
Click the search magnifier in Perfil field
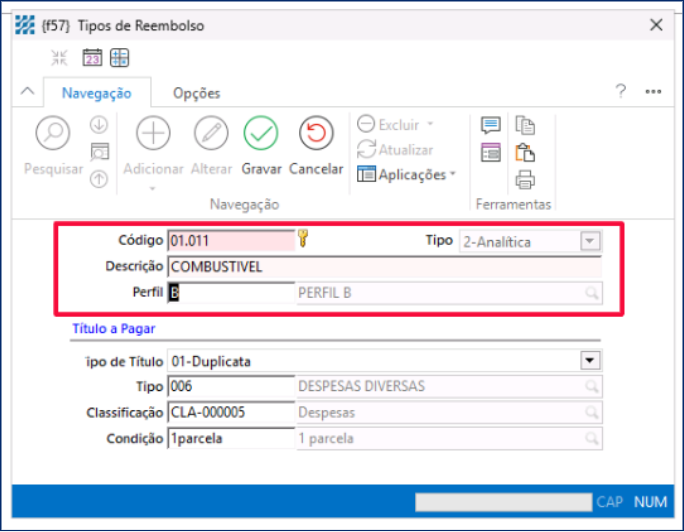591,293
